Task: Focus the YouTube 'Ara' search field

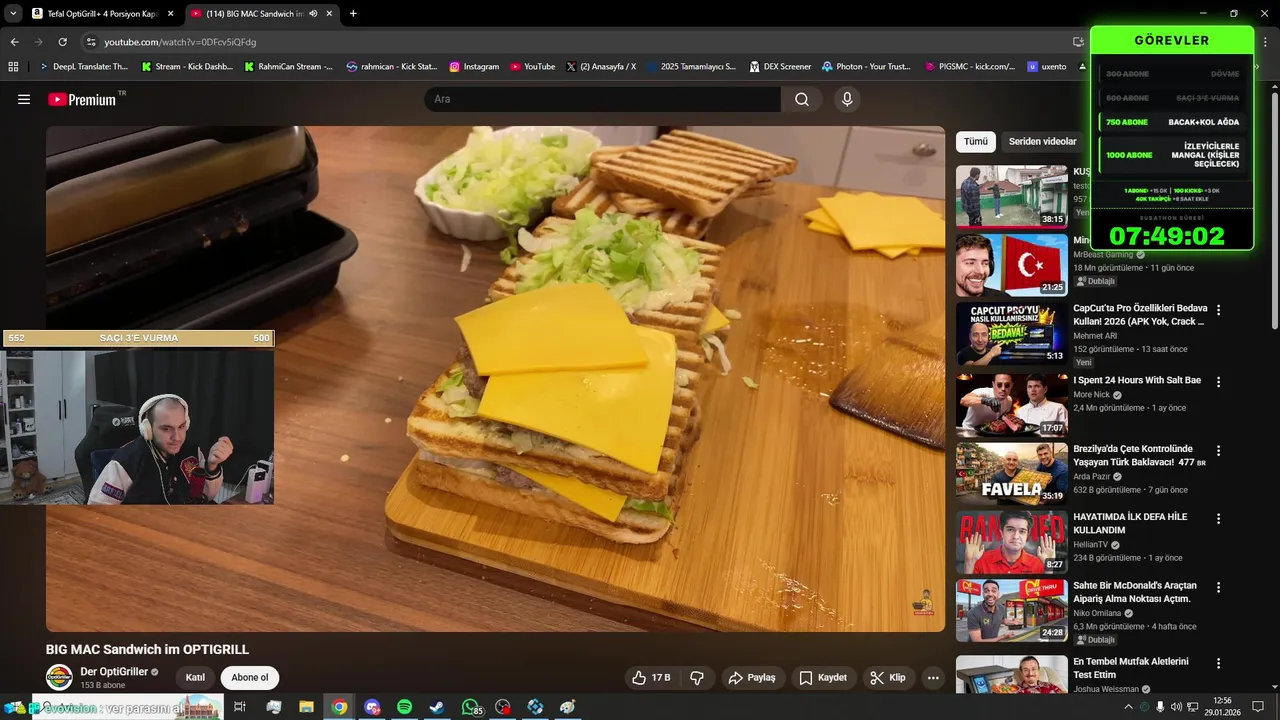Action: tap(603, 99)
